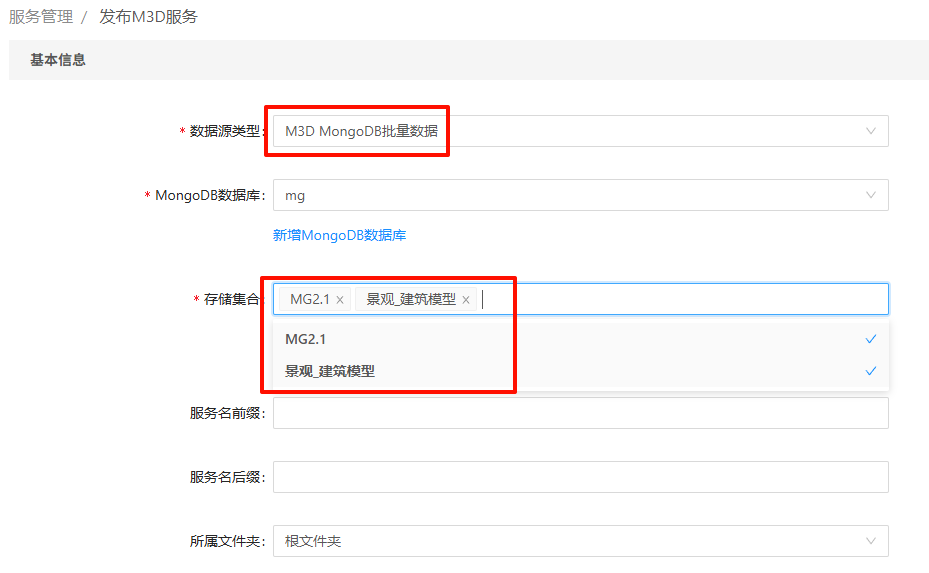Focus the 服务名后缀 text field
The image size is (929, 573).
[x=580, y=477]
